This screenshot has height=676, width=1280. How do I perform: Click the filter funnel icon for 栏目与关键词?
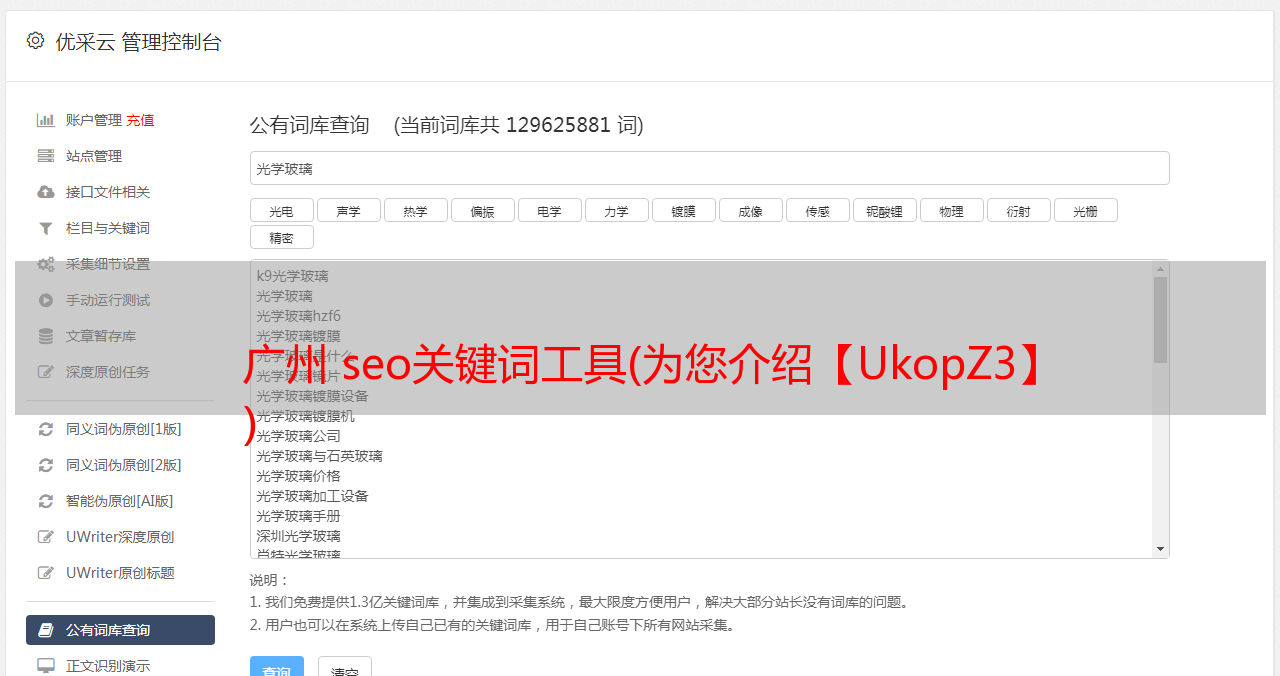(46, 228)
